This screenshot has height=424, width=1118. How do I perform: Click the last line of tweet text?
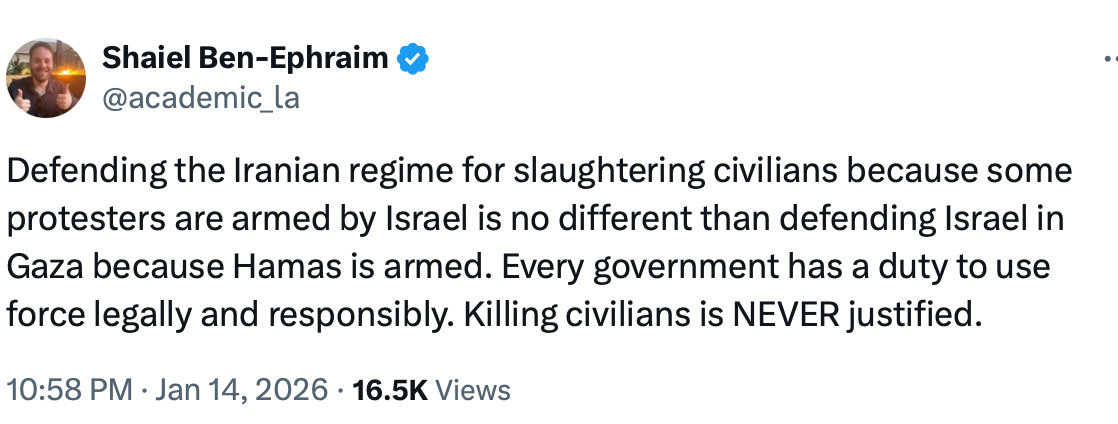490,314
